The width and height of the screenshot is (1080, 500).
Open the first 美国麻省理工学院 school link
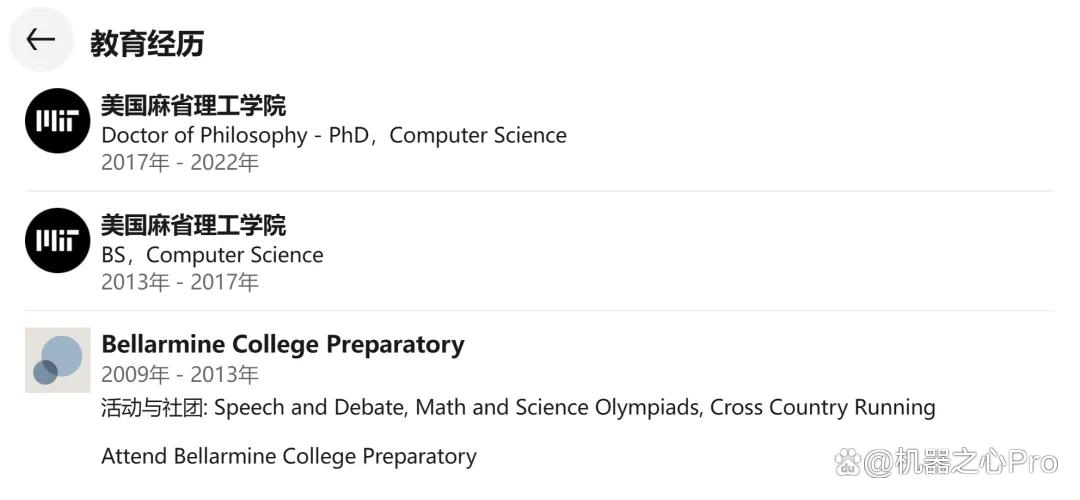pyautogui.click(x=194, y=105)
